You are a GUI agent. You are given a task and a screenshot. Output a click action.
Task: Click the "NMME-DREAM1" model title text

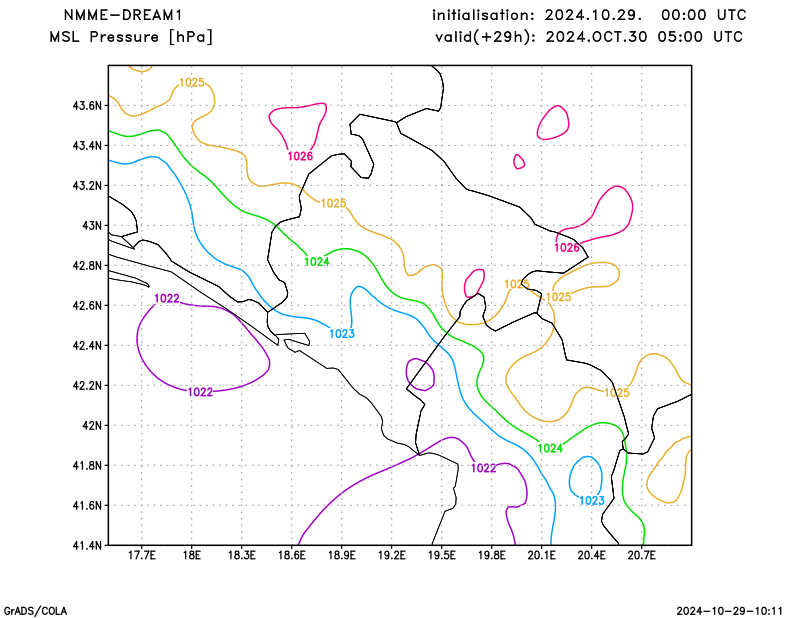[123, 15]
